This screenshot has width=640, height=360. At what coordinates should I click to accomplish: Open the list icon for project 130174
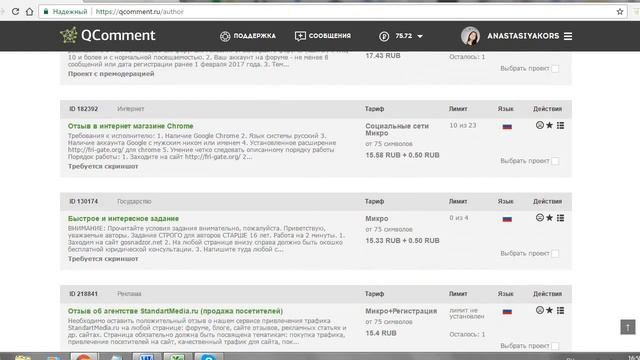pyautogui.click(x=560, y=218)
